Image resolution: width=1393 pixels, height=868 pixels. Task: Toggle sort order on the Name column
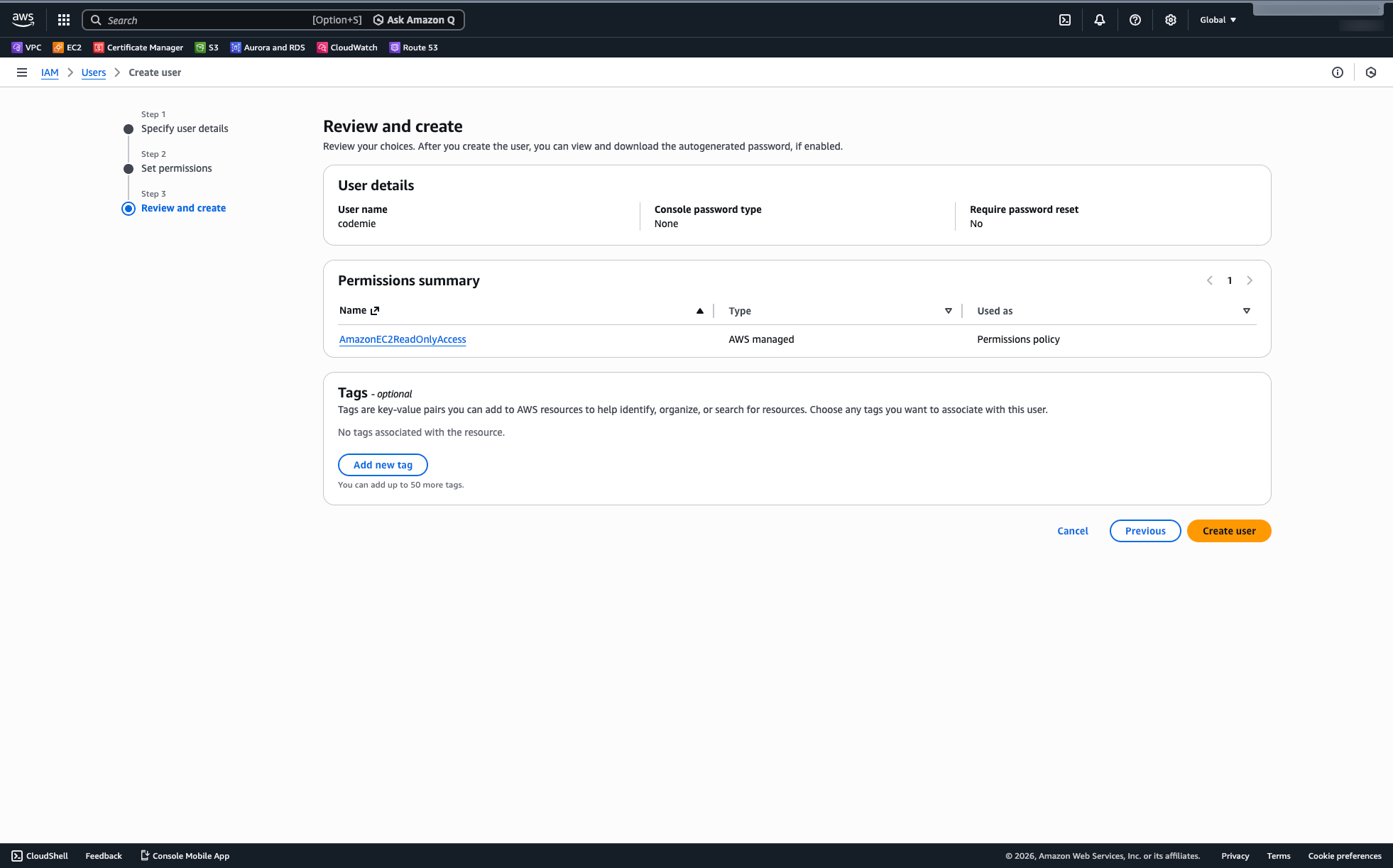point(699,311)
